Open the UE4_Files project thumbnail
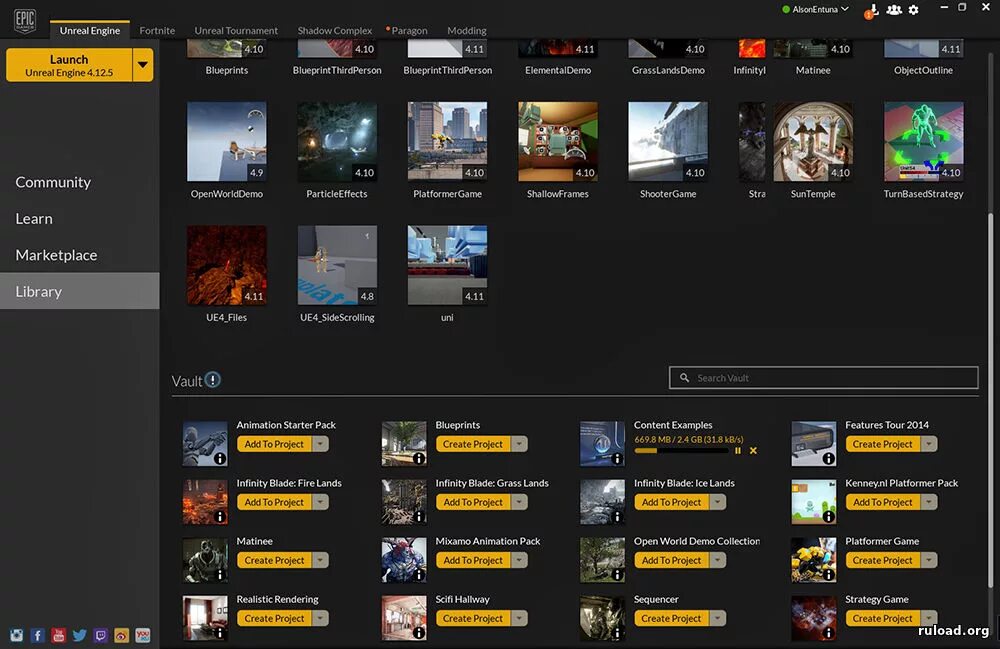This screenshot has width=1000, height=649. tap(226, 265)
